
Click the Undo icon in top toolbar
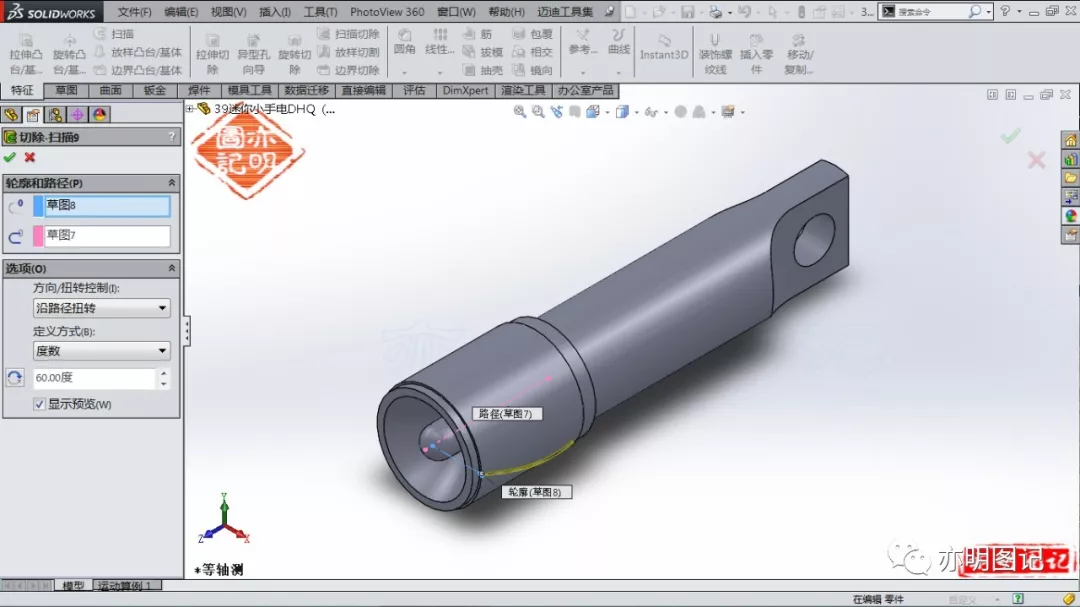tap(744, 12)
